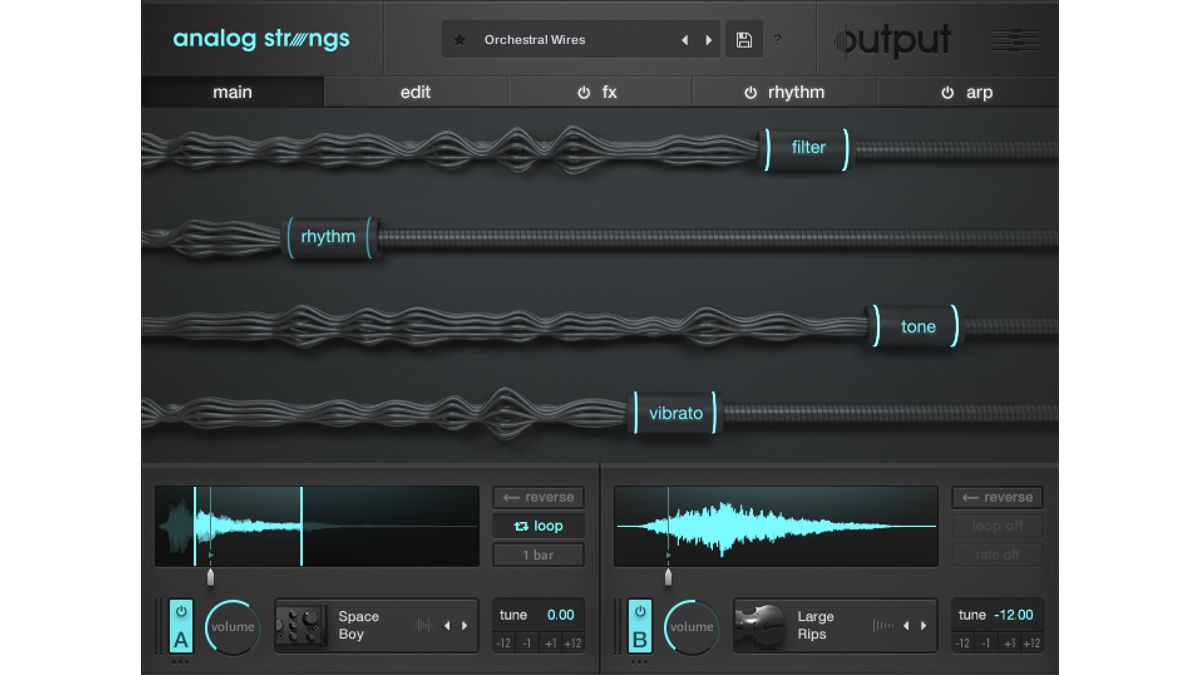Switch to the edit tab

[415, 92]
